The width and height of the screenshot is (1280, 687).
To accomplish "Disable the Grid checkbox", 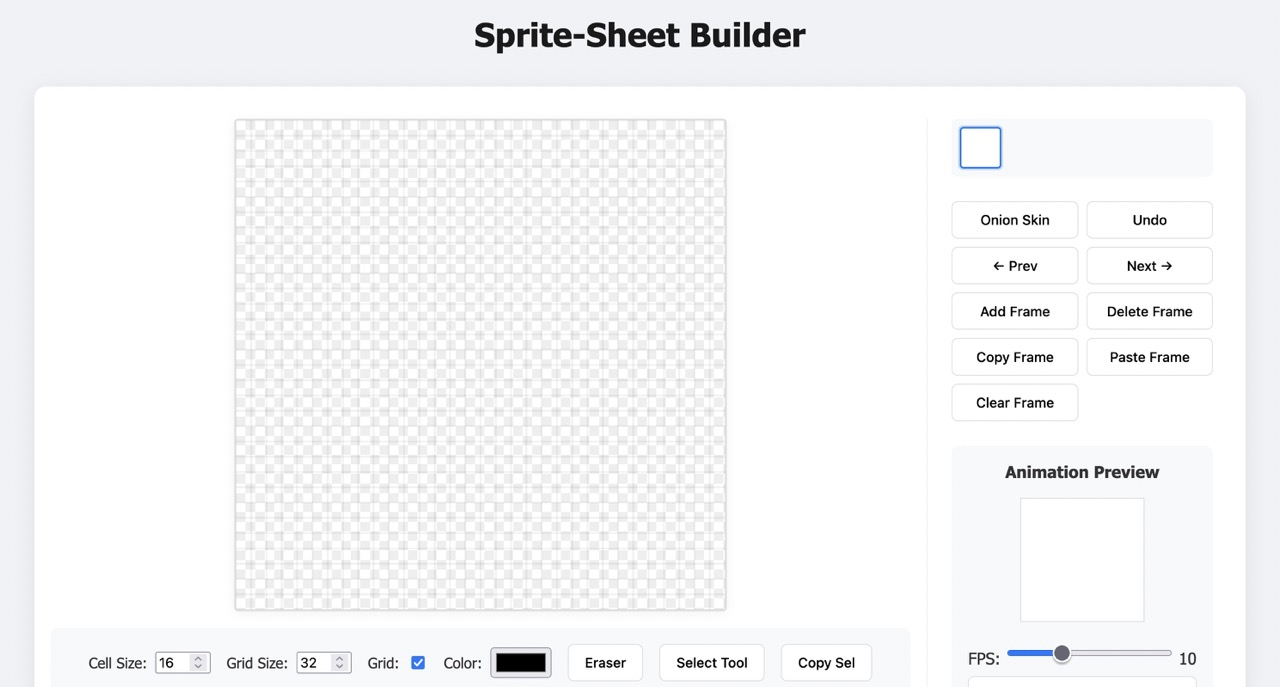I will [x=418, y=662].
